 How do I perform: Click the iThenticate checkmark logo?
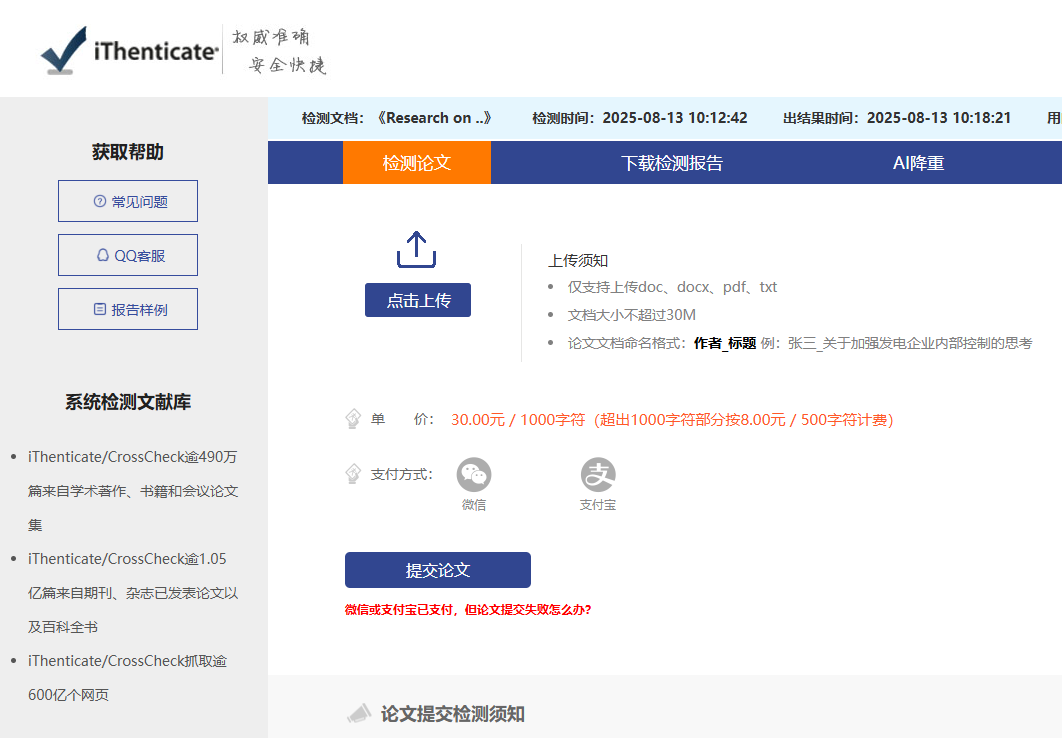click(64, 50)
